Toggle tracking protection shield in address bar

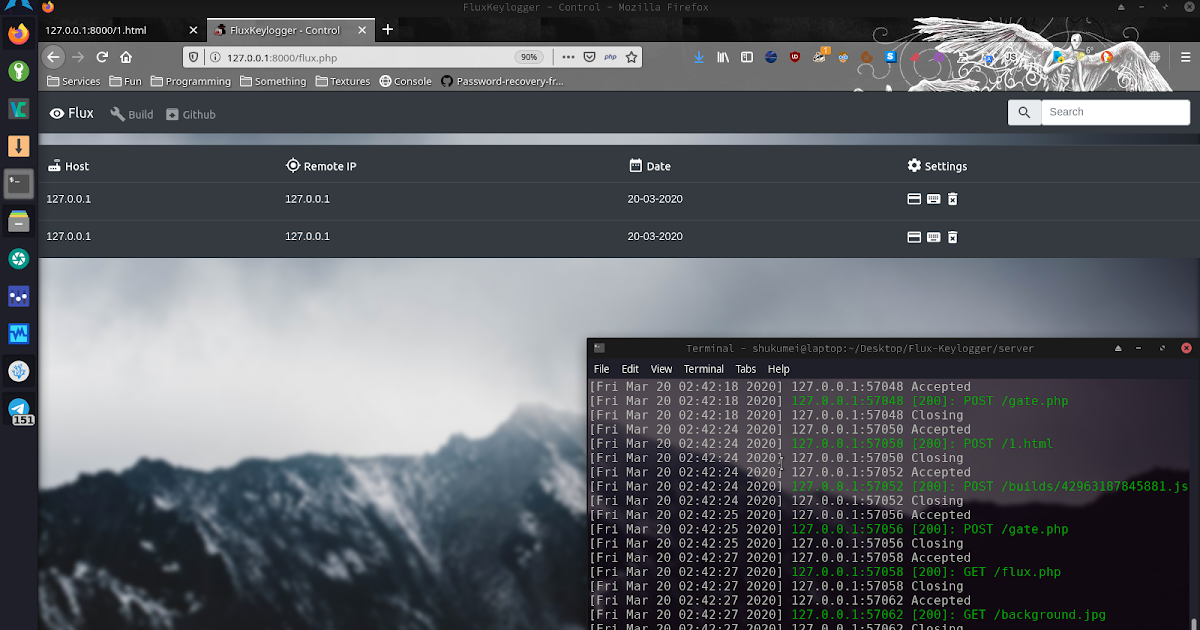click(193, 57)
